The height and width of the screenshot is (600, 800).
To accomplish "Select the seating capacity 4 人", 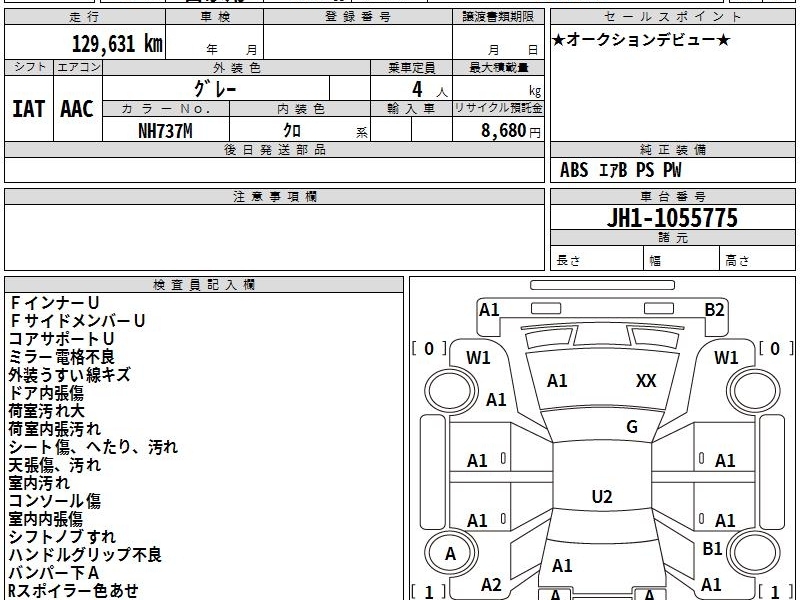I will [430, 89].
